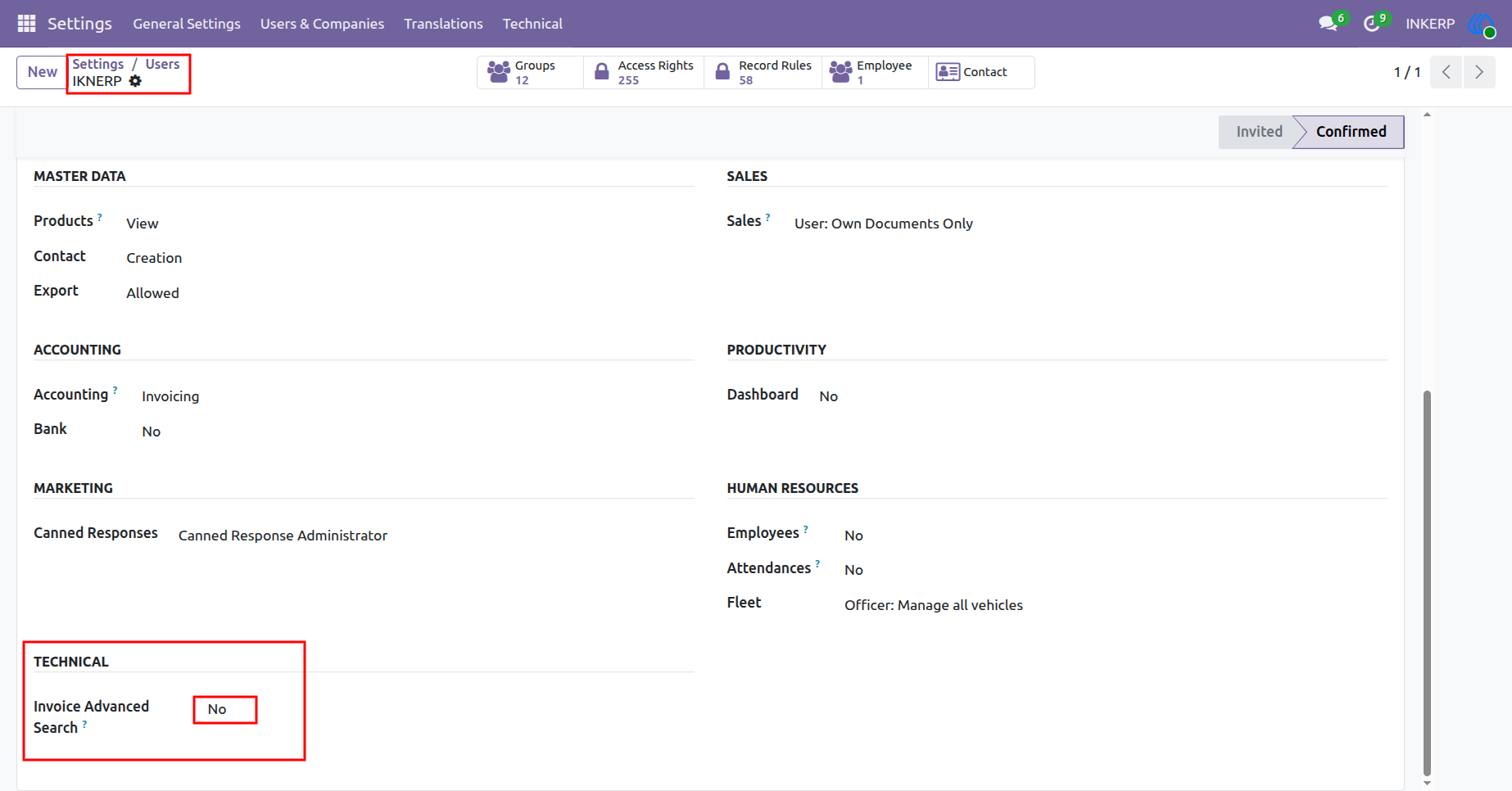Click the user avatar icon
Screen dimensions: 1512x791
click(x=1481, y=24)
